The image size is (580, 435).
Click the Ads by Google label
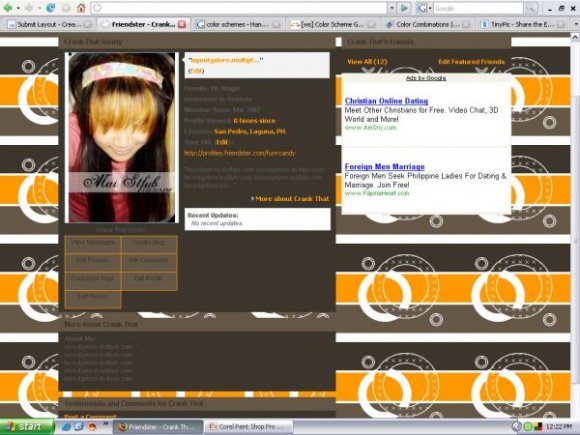[426, 78]
